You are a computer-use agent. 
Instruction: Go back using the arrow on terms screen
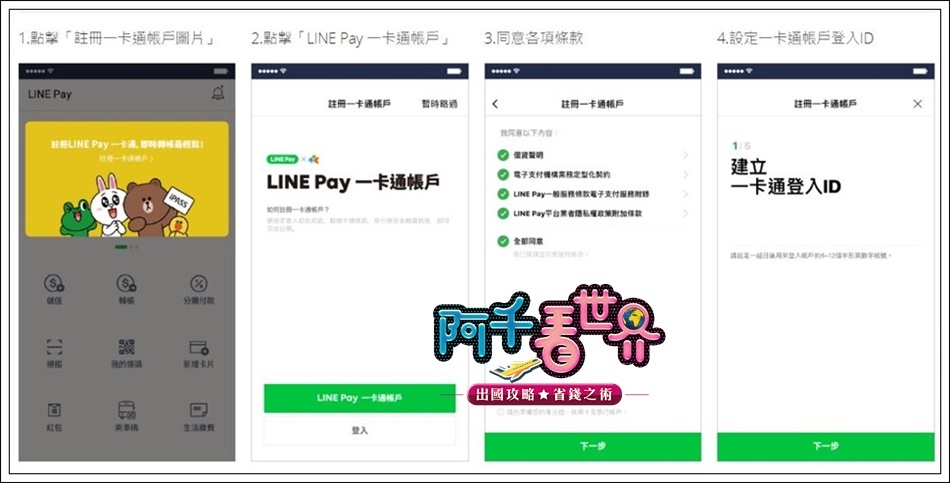pos(495,104)
